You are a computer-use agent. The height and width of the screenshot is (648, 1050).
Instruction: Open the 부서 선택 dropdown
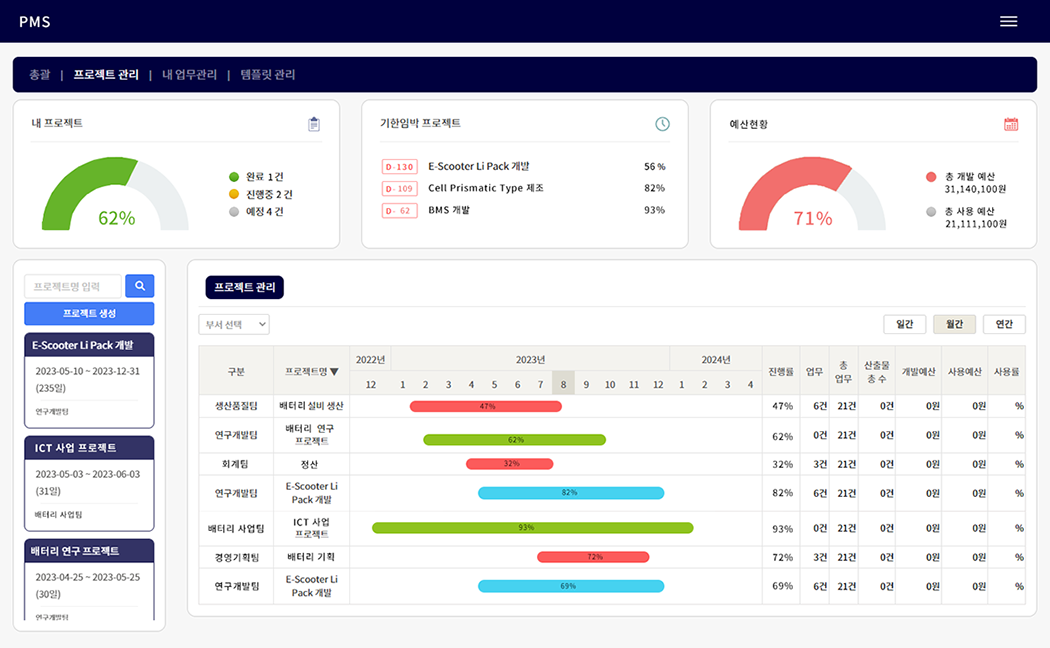tap(234, 324)
